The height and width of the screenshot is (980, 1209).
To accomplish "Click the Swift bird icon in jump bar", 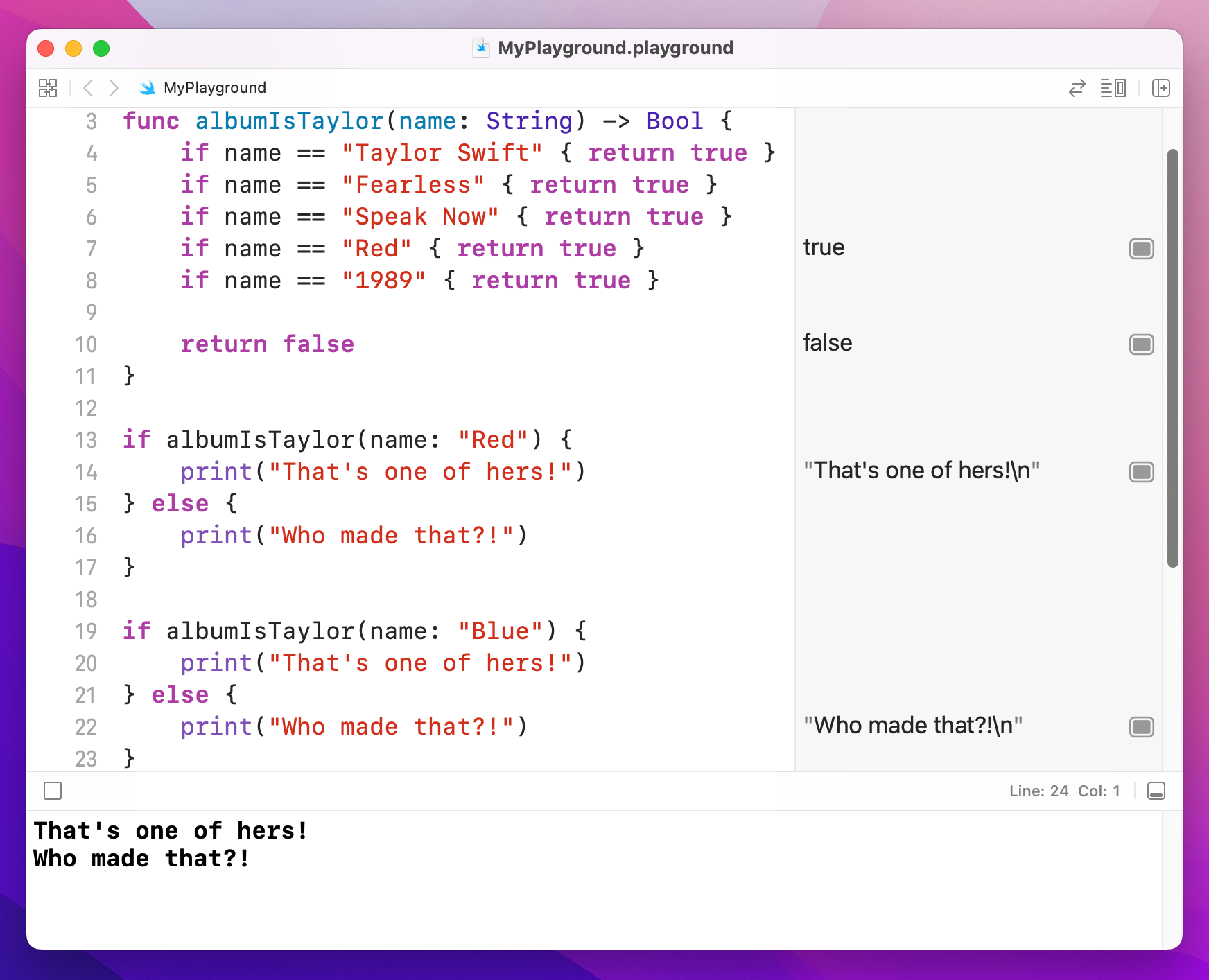I will point(146,87).
